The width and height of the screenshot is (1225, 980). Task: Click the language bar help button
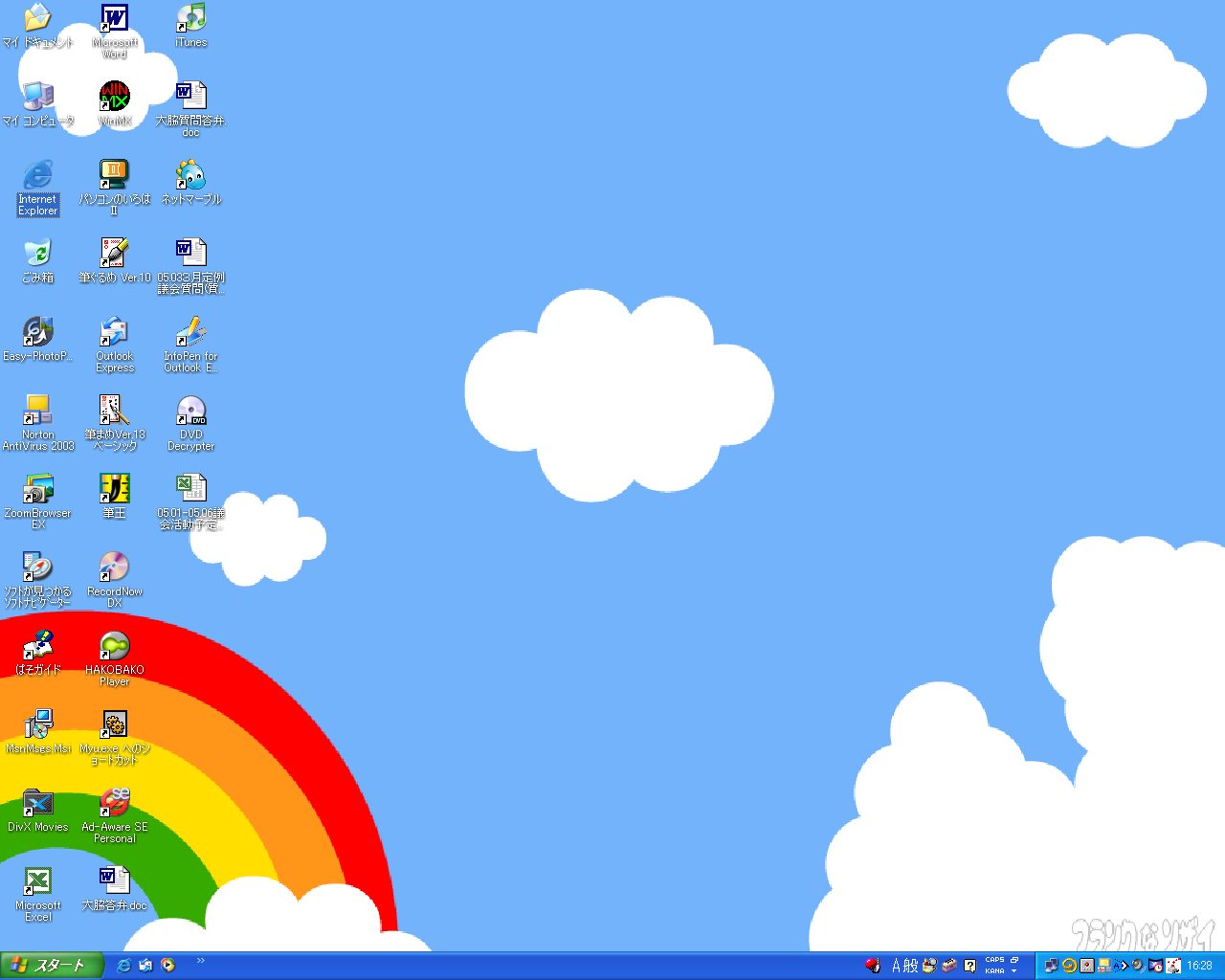pyautogui.click(x=969, y=966)
